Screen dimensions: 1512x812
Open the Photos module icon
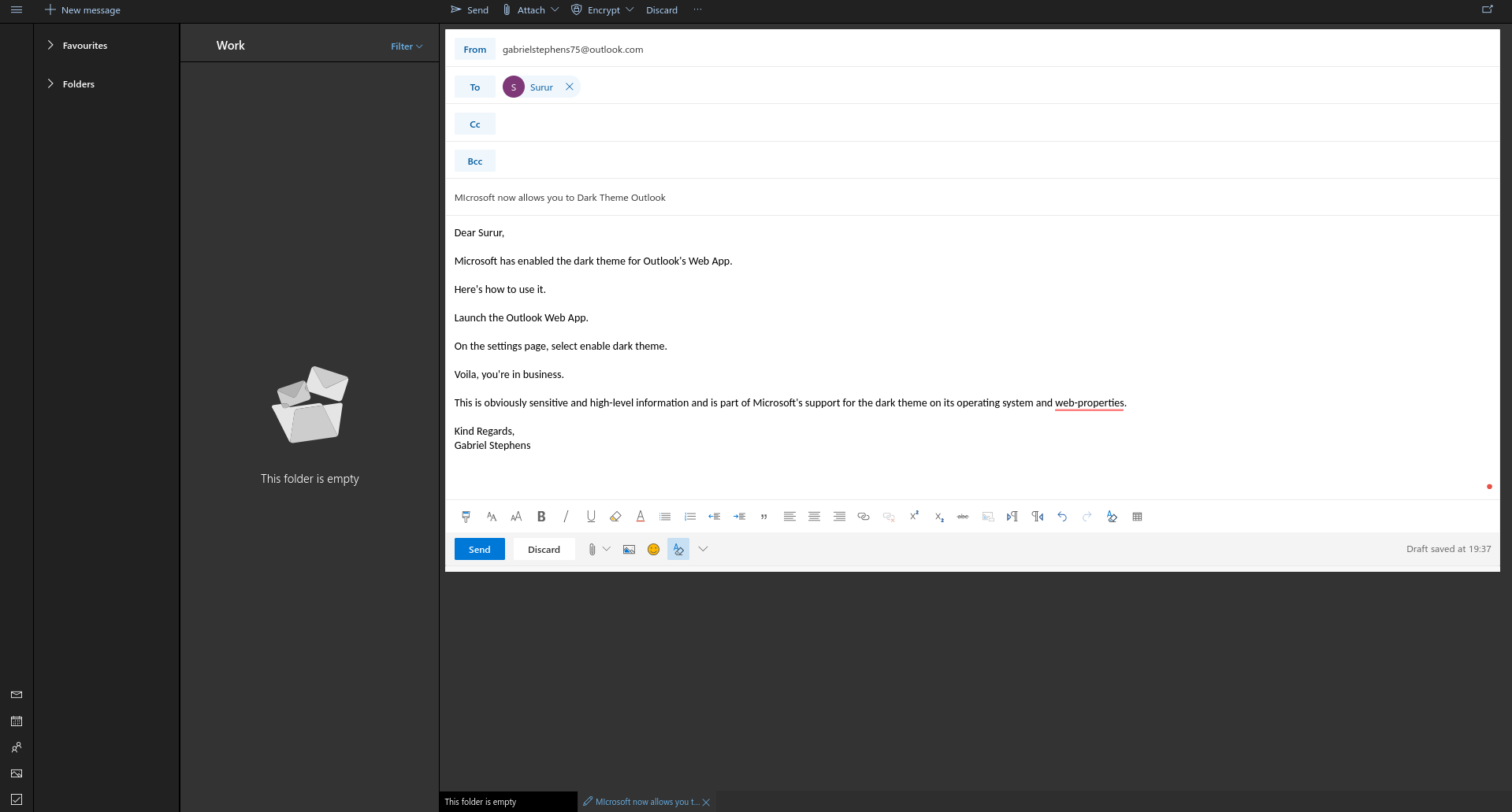(x=17, y=773)
